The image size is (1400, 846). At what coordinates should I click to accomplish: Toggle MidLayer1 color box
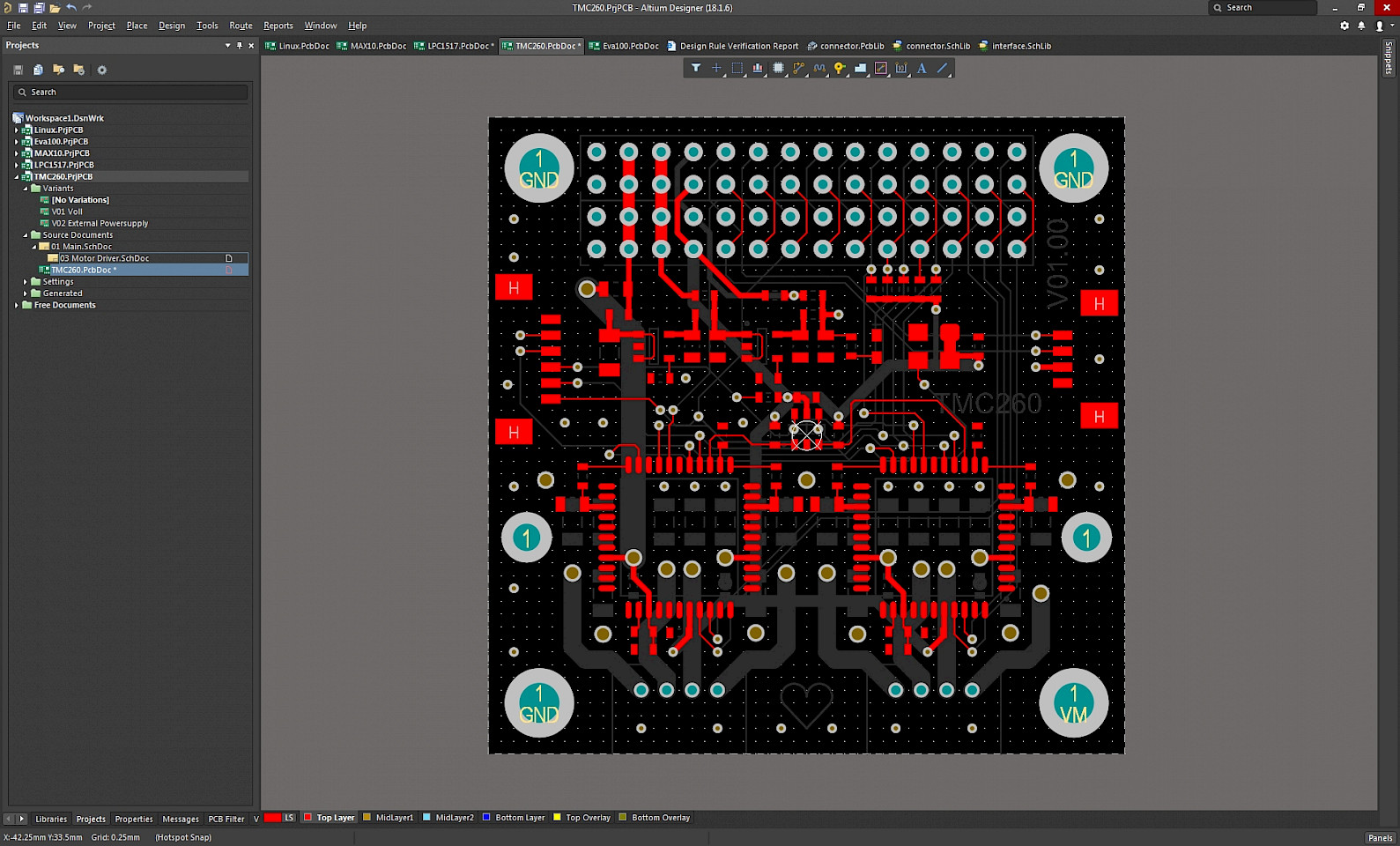[367, 818]
